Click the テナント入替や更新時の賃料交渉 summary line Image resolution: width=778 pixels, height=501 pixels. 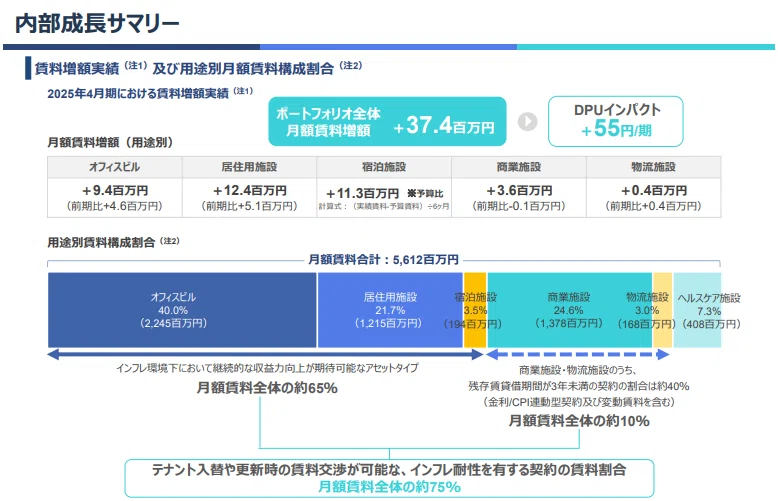389,470
